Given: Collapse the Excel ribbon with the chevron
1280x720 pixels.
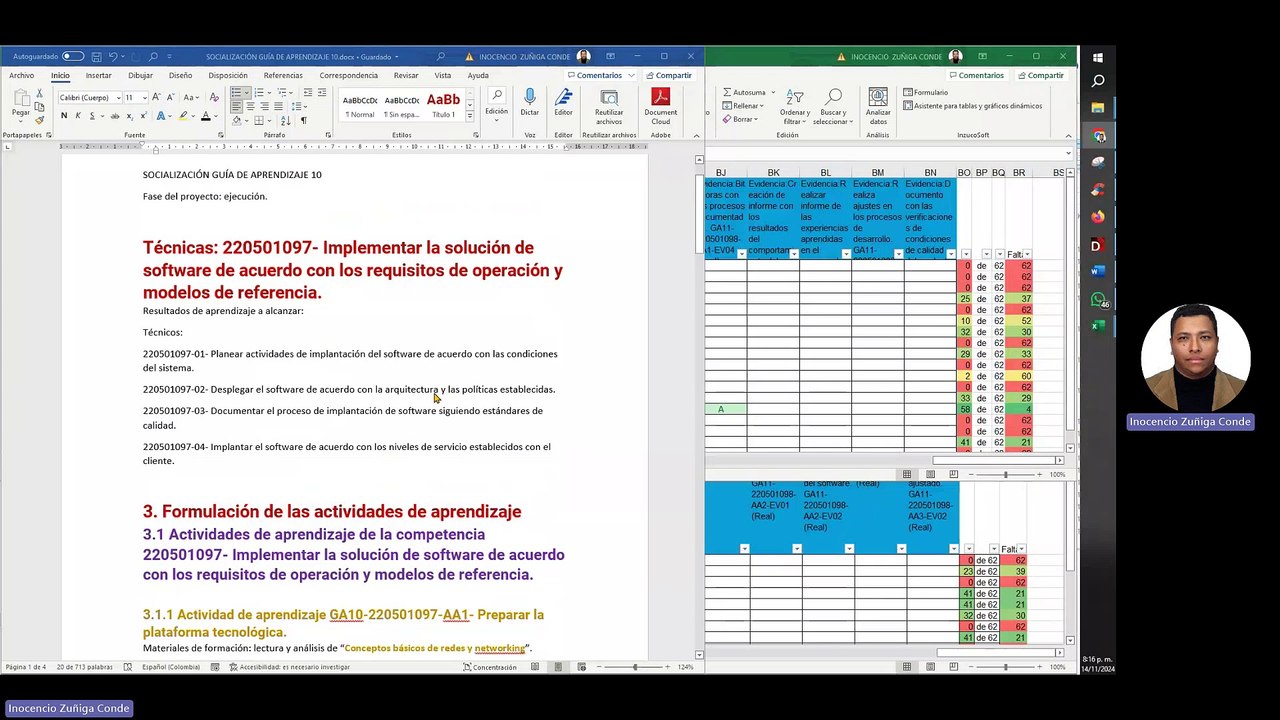Looking at the screenshot, I should coord(1068,135).
